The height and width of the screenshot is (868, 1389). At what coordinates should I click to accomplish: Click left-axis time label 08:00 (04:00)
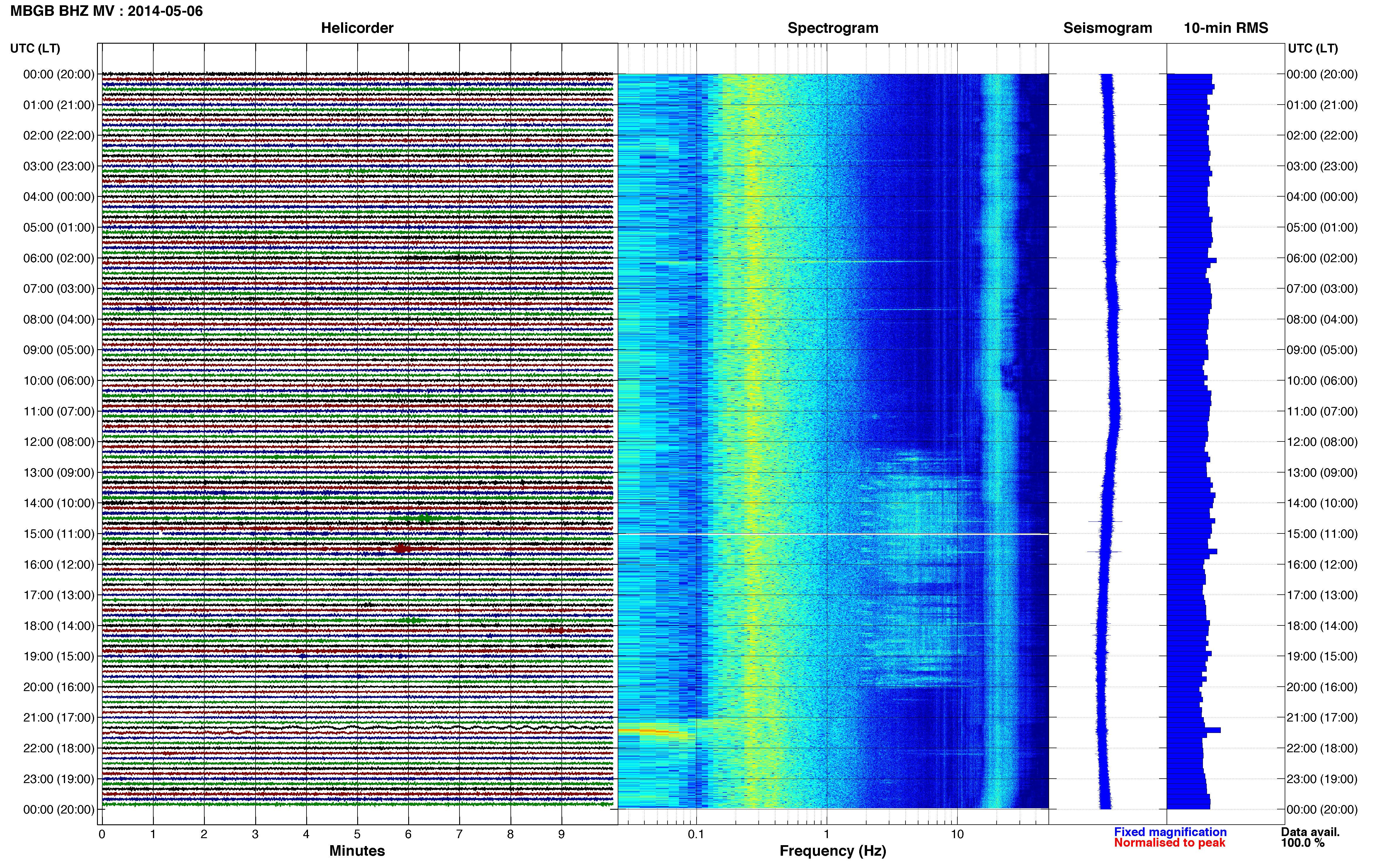59,319
